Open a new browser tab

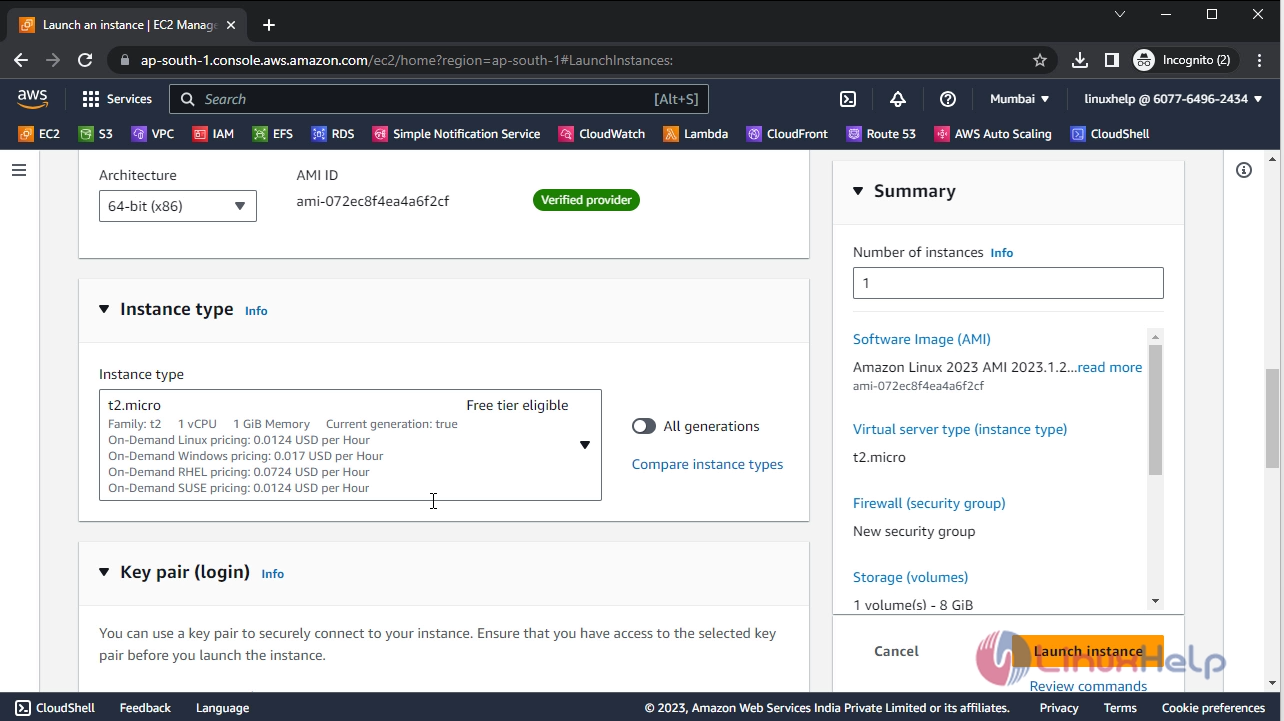pos(269,25)
